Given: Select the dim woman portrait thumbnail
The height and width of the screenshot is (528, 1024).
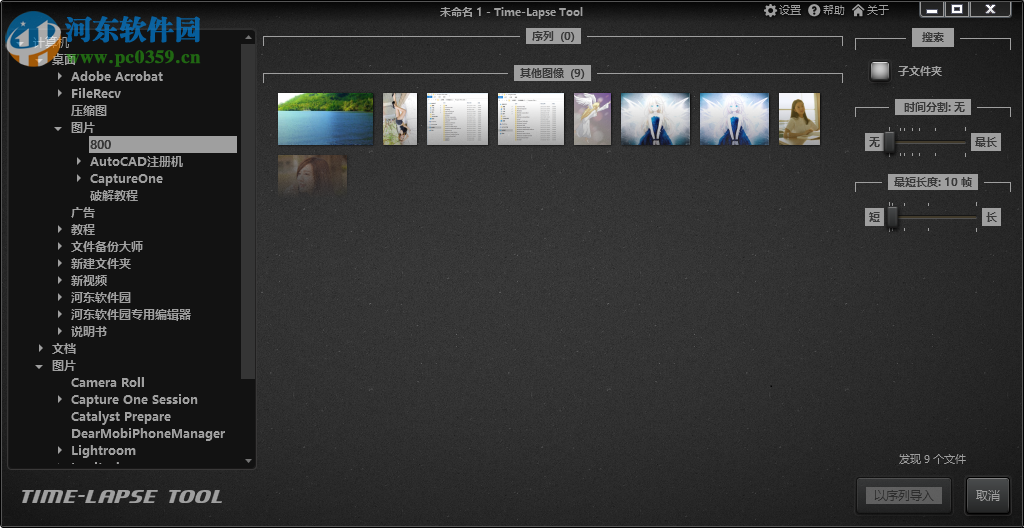Looking at the screenshot, I should (x=312, y=175).
